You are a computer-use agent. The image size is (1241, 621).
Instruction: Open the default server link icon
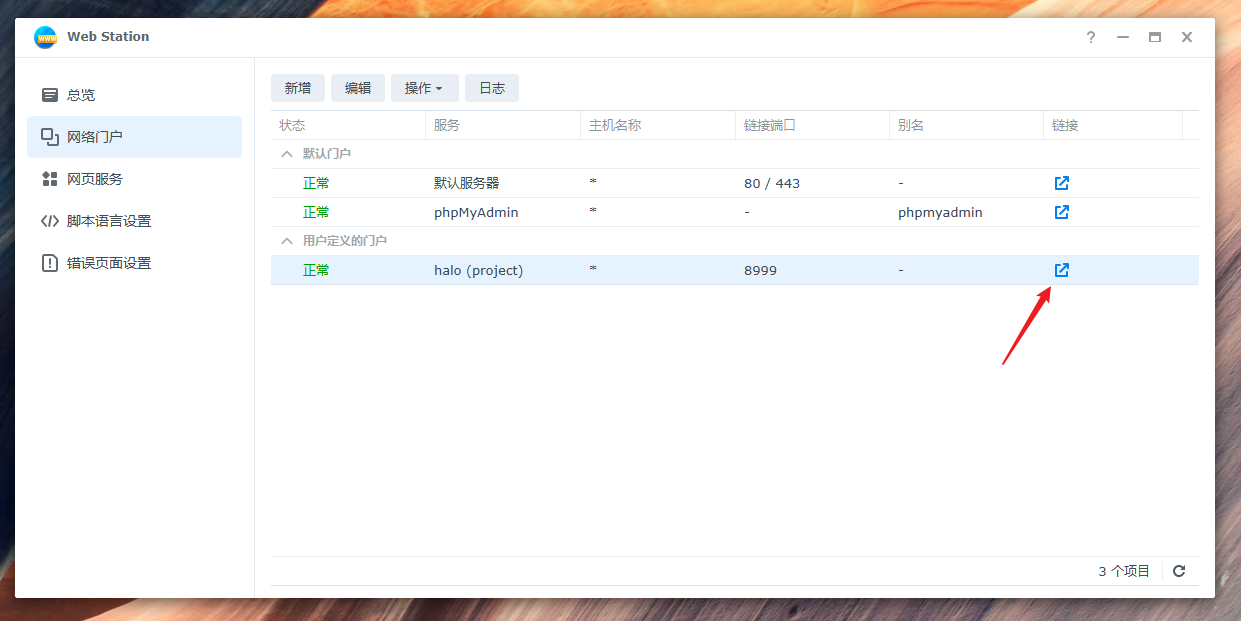pyautogui.click(x=1061, y=183)
